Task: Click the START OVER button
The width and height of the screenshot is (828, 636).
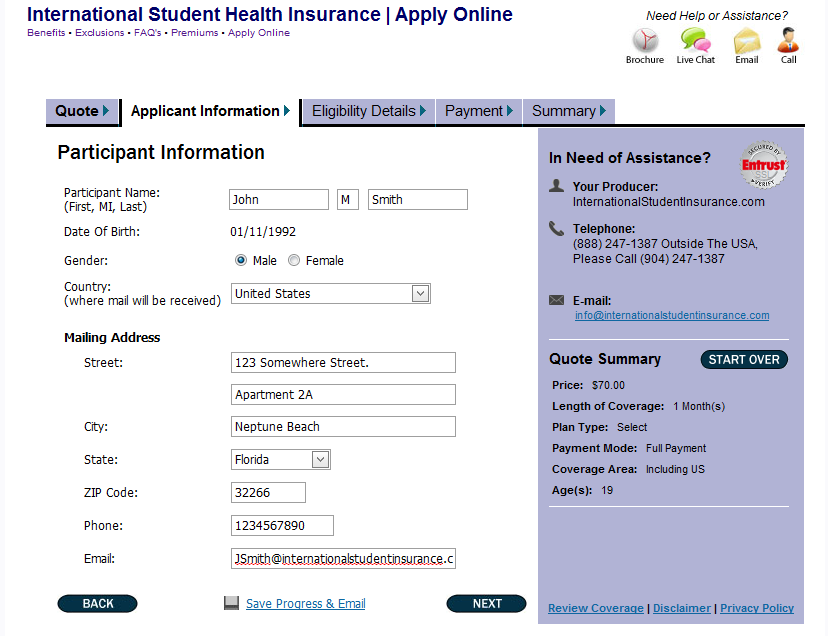Action: pyautogui.click(x=744, y=360)
